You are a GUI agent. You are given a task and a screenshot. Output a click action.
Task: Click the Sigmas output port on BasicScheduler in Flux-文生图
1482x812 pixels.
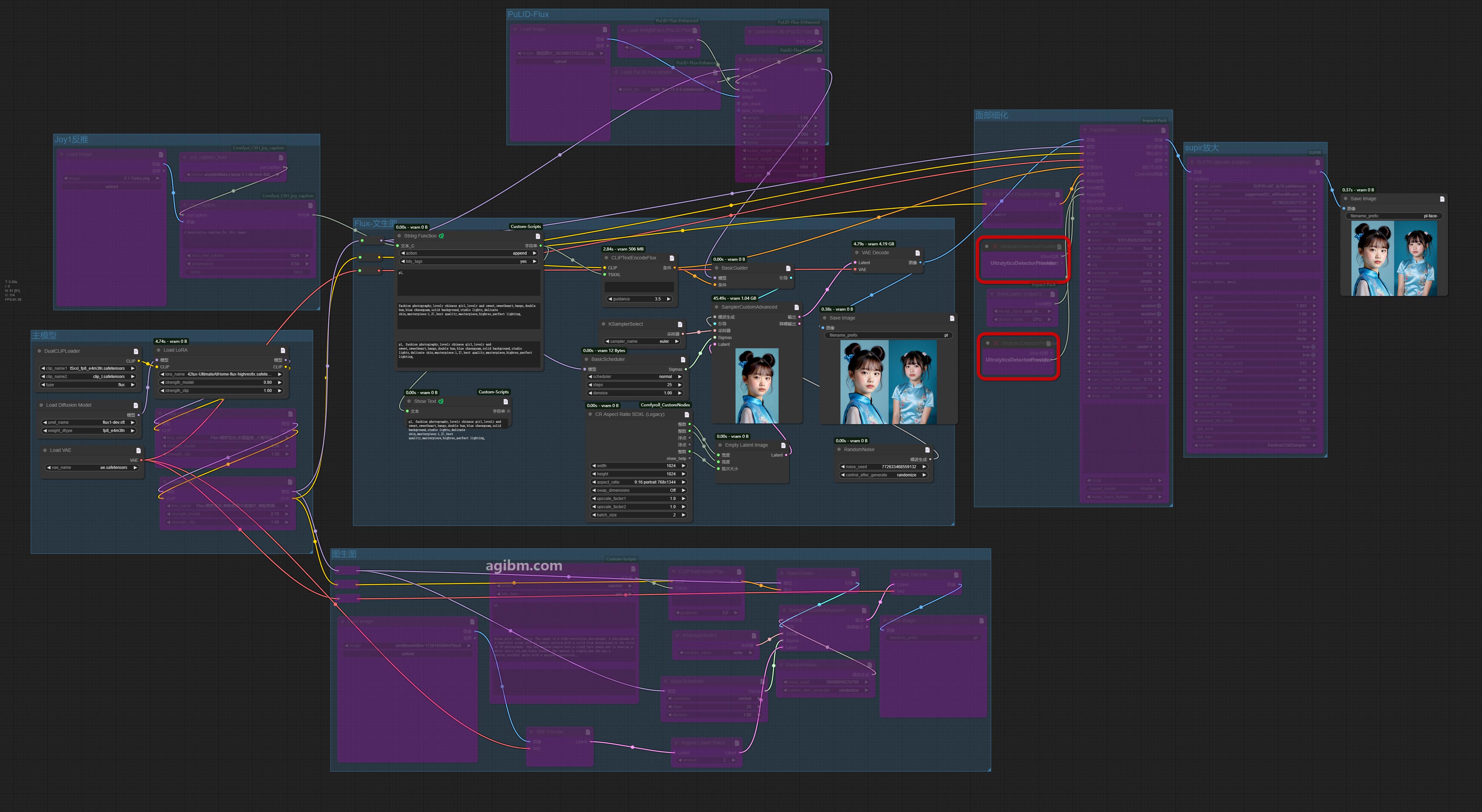click(x=686, y=369)
